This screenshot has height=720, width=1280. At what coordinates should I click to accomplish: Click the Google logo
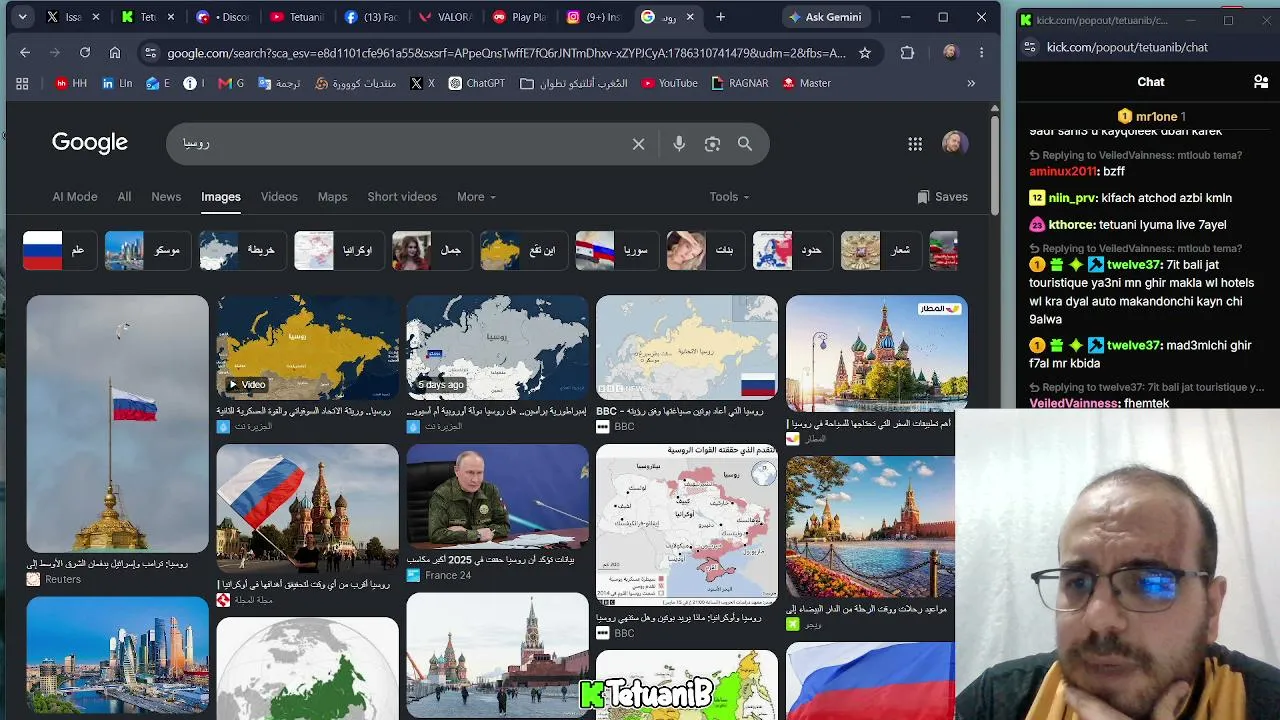[x=90, y=143]
